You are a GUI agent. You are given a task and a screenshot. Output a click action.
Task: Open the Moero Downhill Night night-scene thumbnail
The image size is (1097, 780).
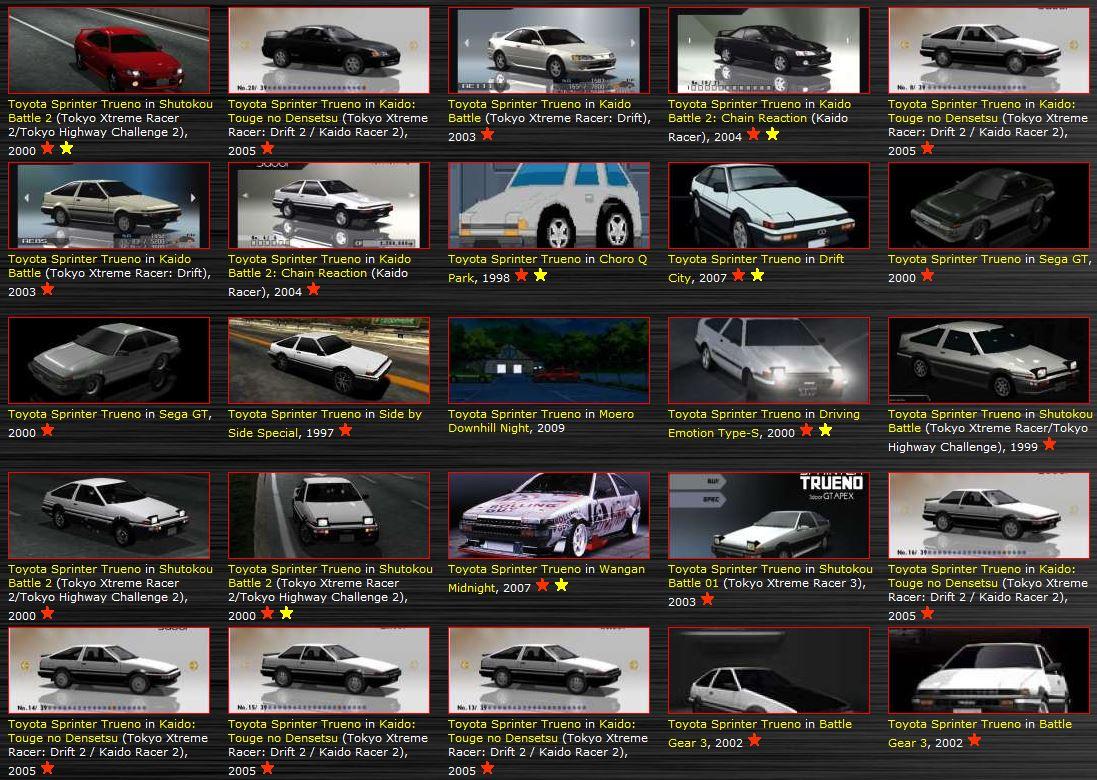coord(548,361)
